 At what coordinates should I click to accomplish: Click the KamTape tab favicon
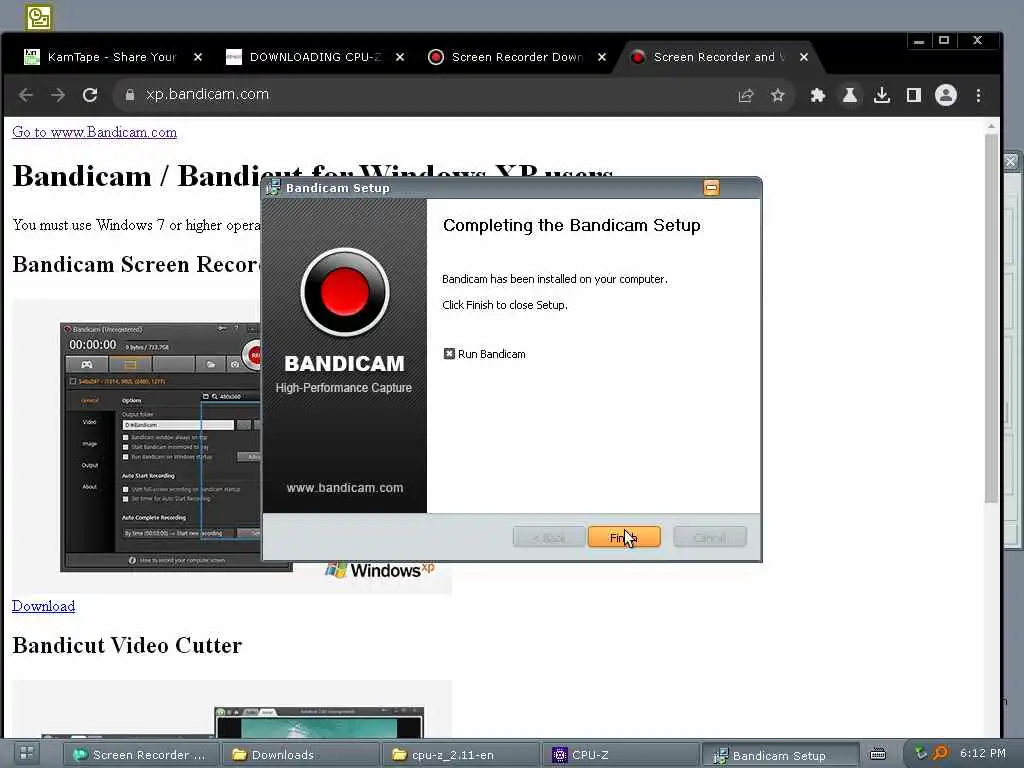(31, 57)
